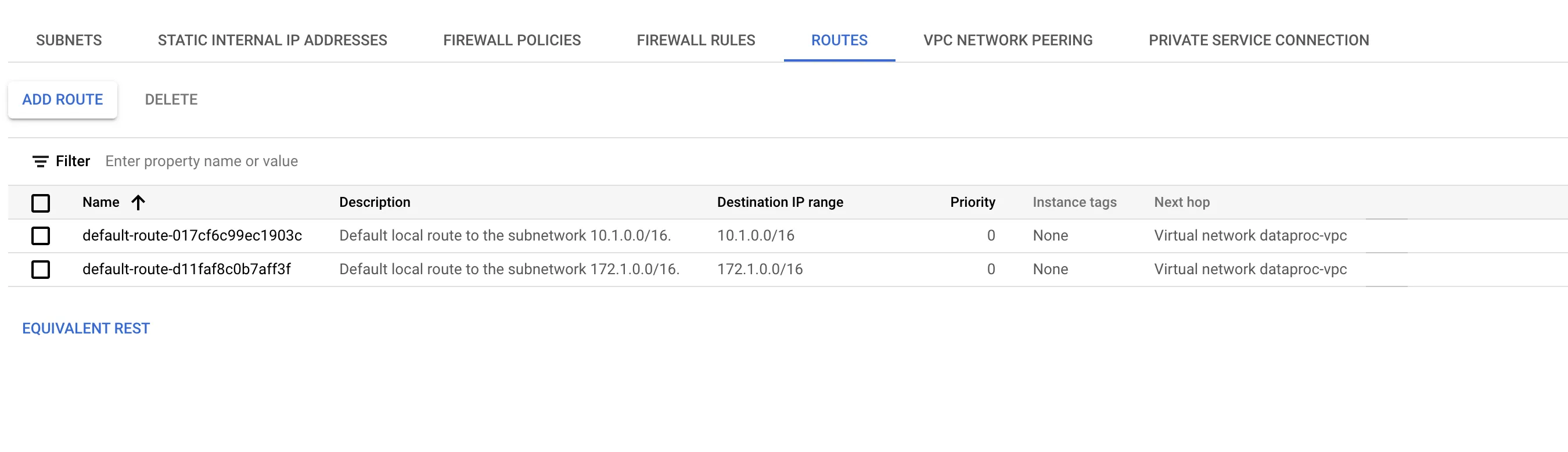Click the Filter list icon
The width and height of the screenshot is (1568, 452).
[40, 162]
